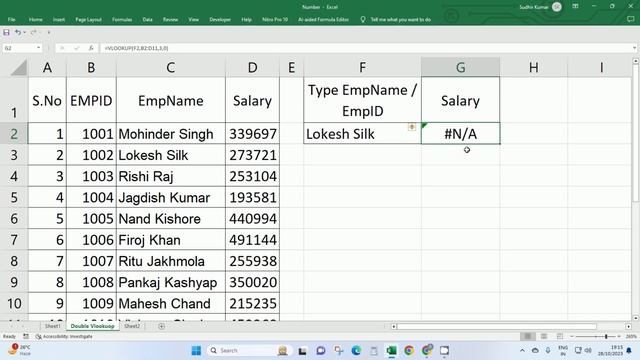Viewport: 640px width, 360px height.
Task: Switch to Sheet1 tab
Action: click(52, 326)
